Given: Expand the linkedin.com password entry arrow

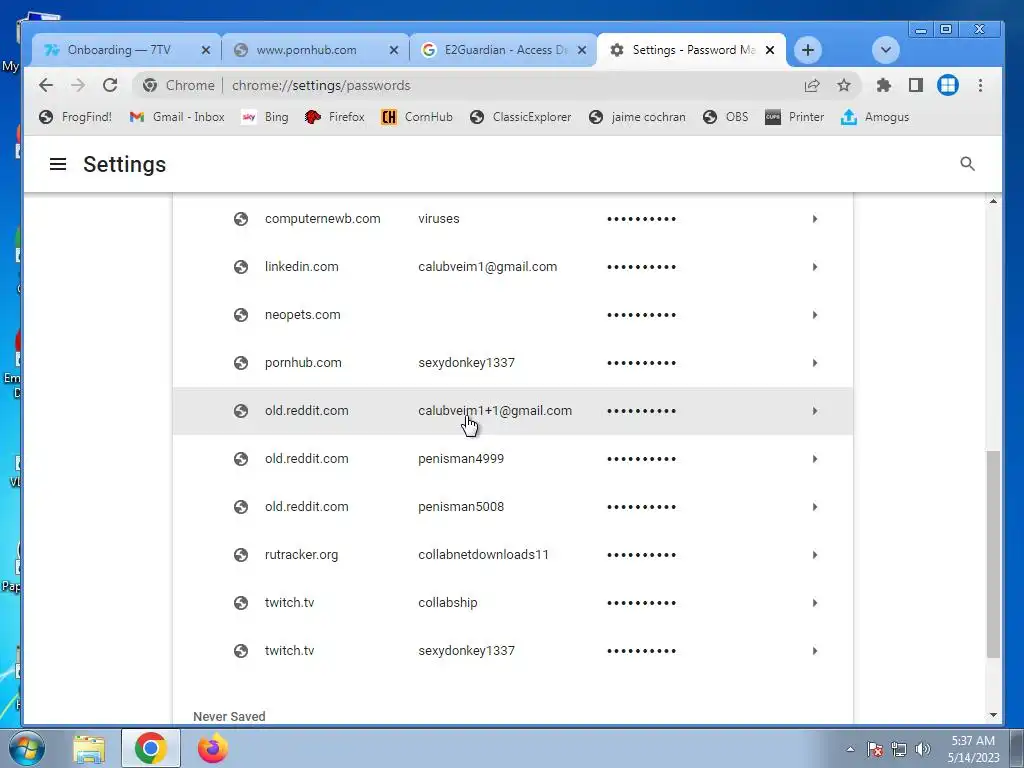Looking at the screenshot, I should point(814,266).
